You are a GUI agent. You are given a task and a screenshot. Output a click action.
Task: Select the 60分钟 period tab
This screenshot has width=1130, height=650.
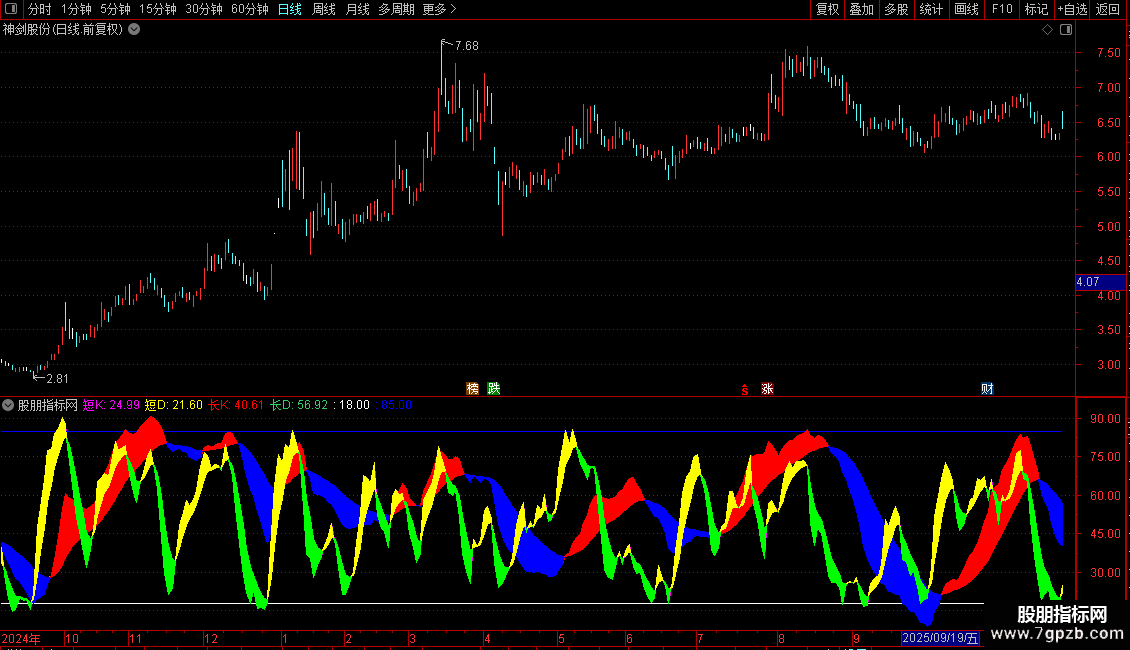click(249, 9)
